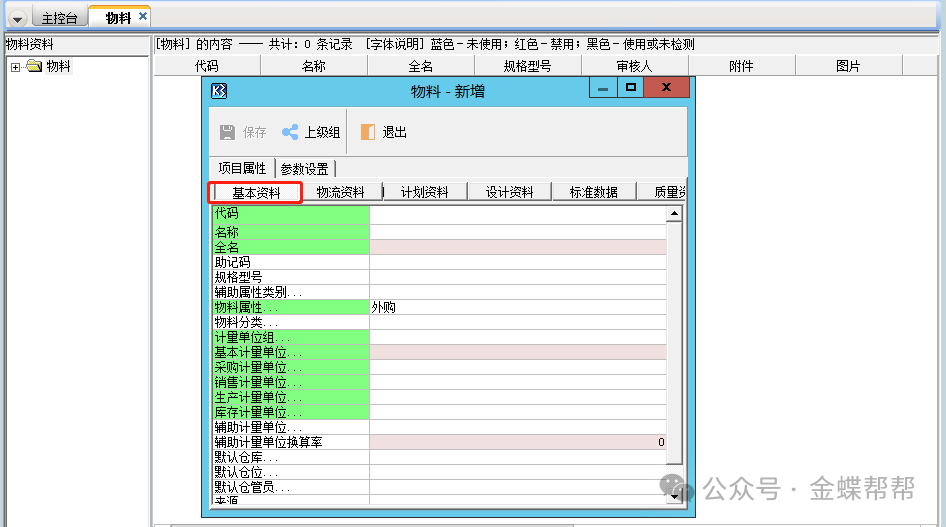This screenshot has width=946, height=527.
Task: Click the 代码 value input field
Action: pyautogui.click(x=517, y=213)
